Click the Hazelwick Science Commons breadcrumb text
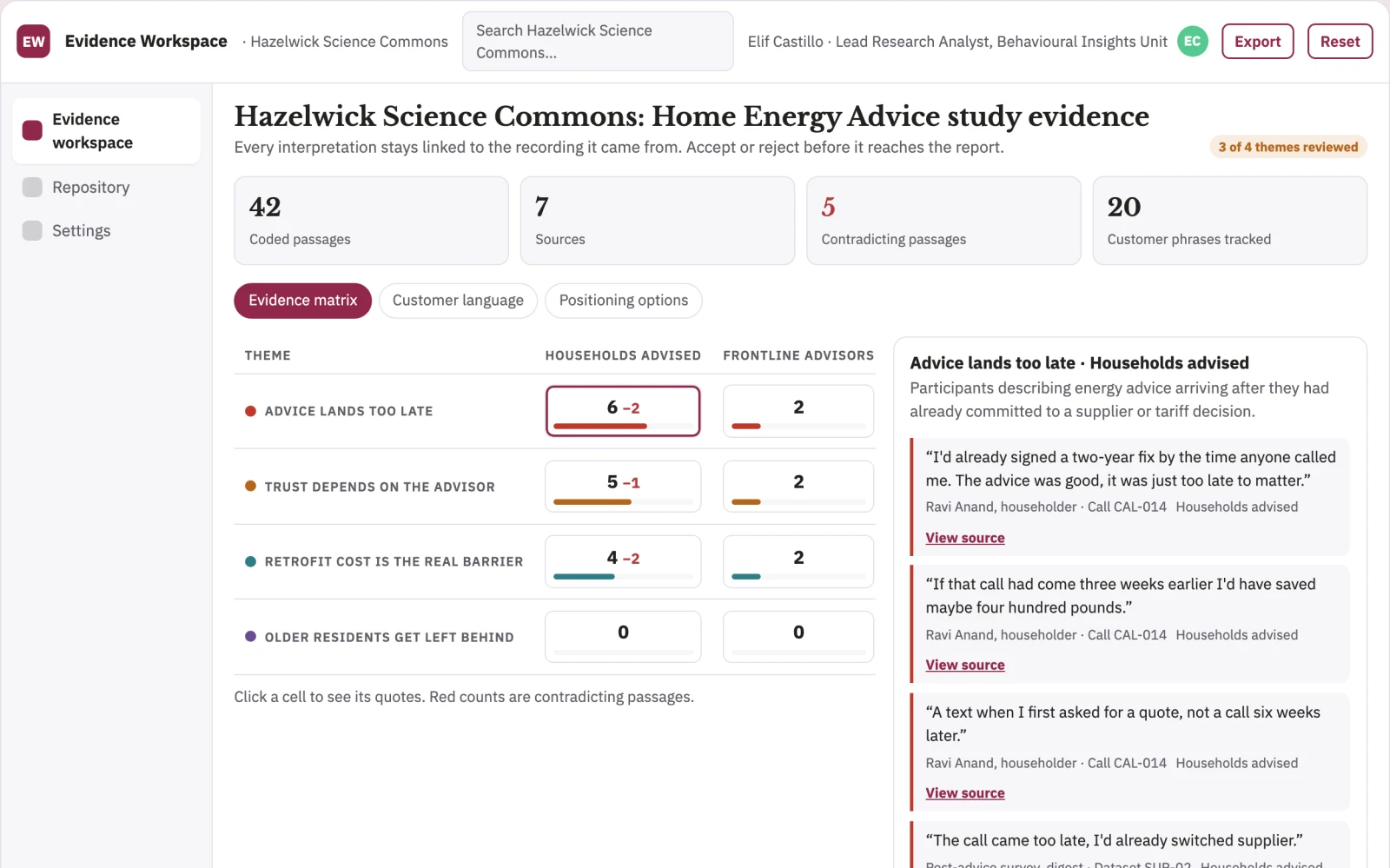This screenshot has height=868, width=1390. [349, 42]
